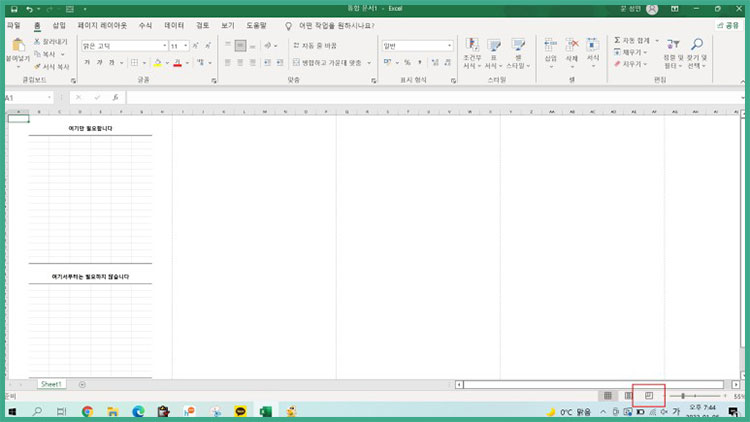Open font size dropdown

186,46
